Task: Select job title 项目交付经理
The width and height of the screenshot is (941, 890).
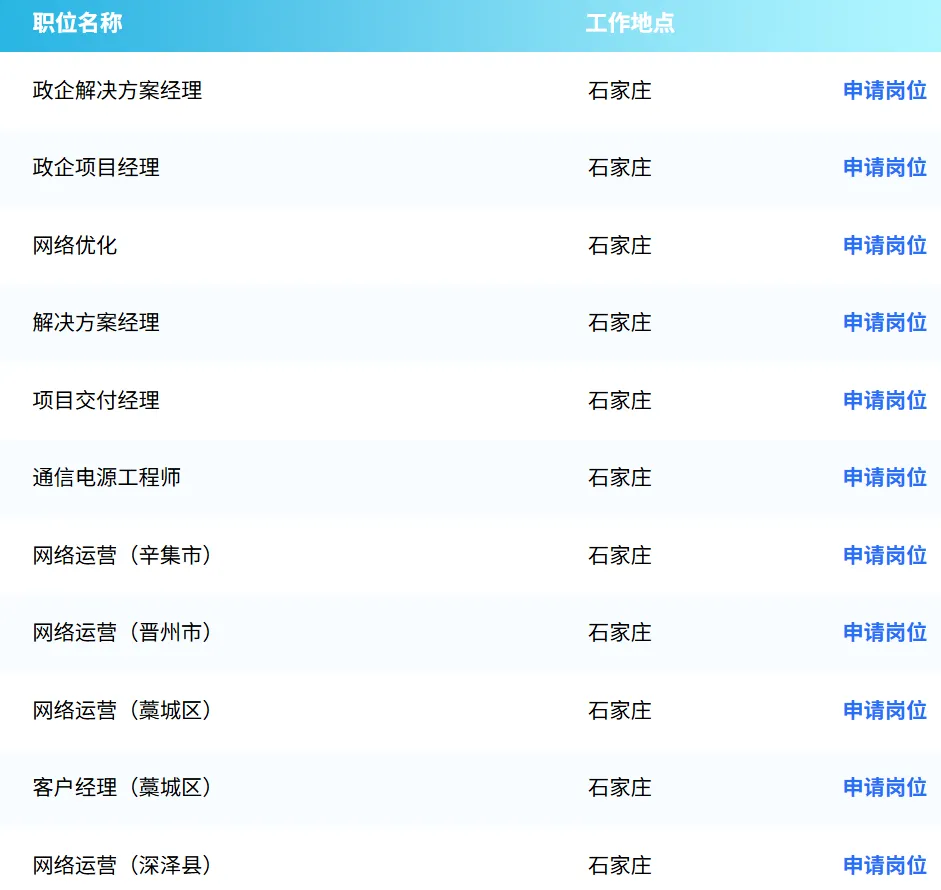Action: pos(96,400)
